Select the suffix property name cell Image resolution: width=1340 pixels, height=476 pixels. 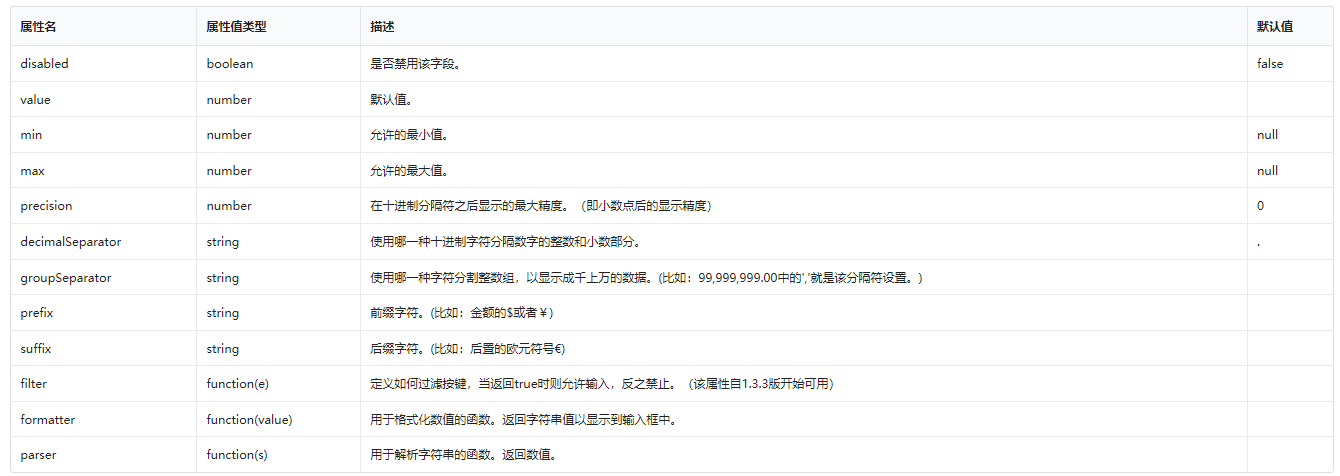(x=37, y=348)
